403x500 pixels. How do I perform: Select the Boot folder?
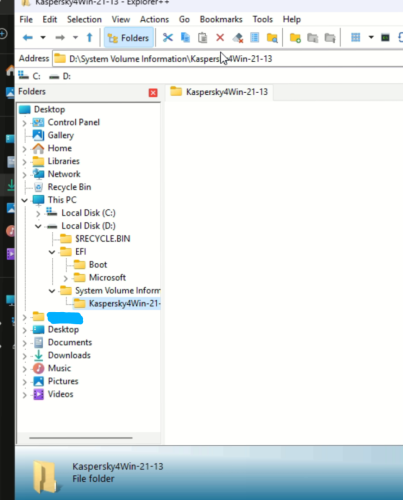pyautogui.click(x=98, y=265)
